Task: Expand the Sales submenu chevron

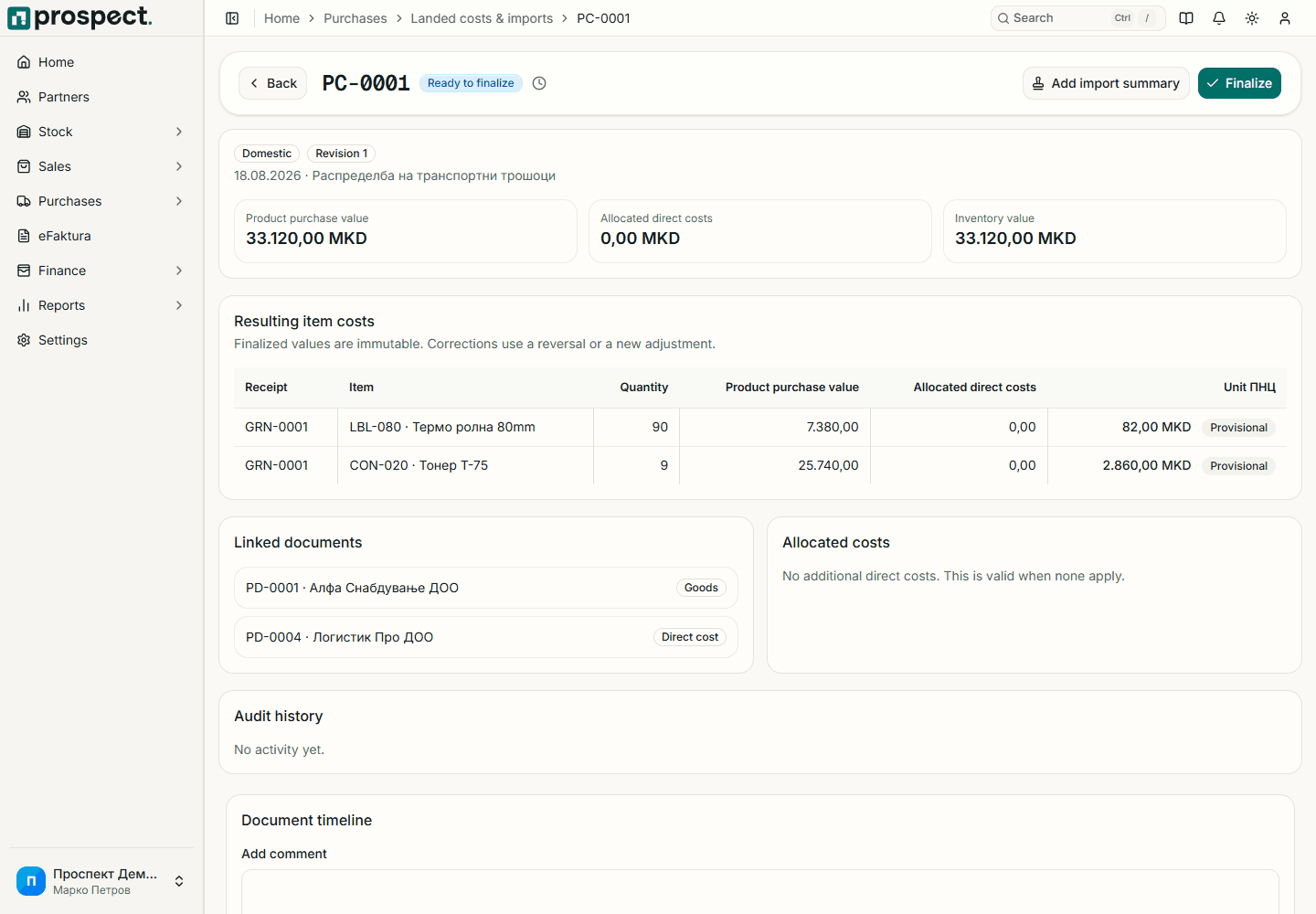Action: [x=179, y=166]
